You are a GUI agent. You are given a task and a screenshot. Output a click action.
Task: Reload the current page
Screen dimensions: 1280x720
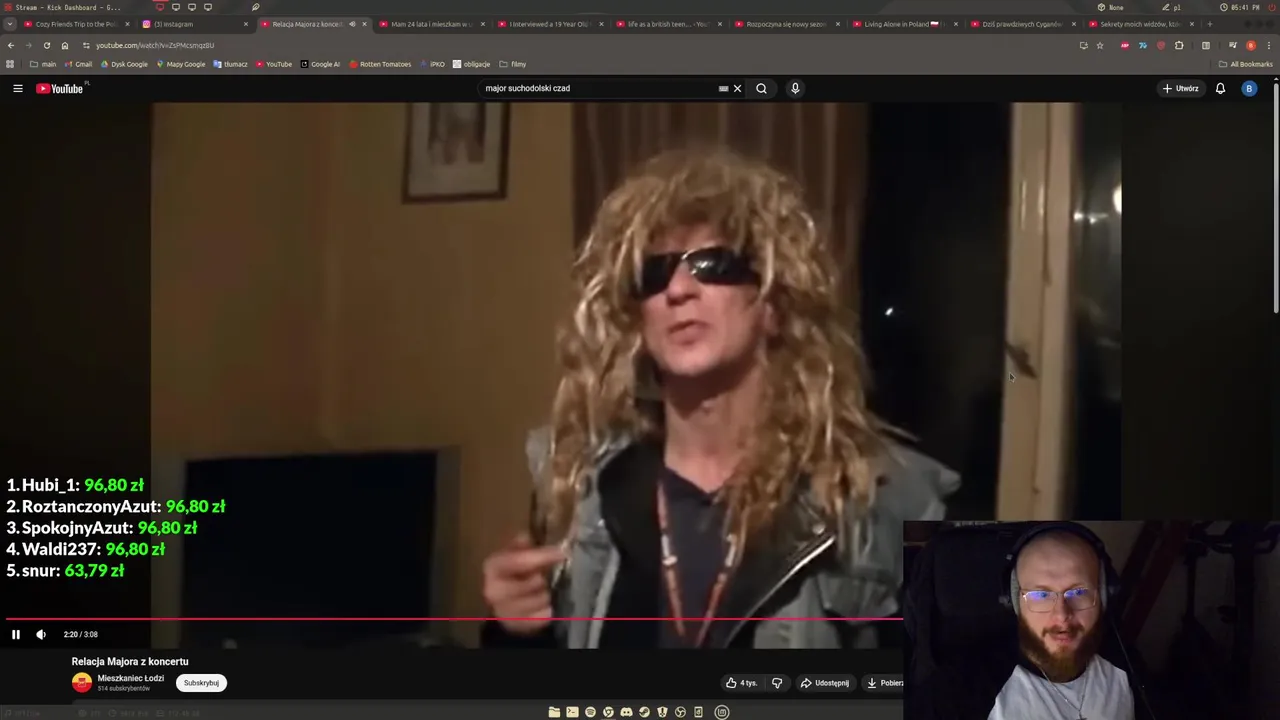[46, 45]
